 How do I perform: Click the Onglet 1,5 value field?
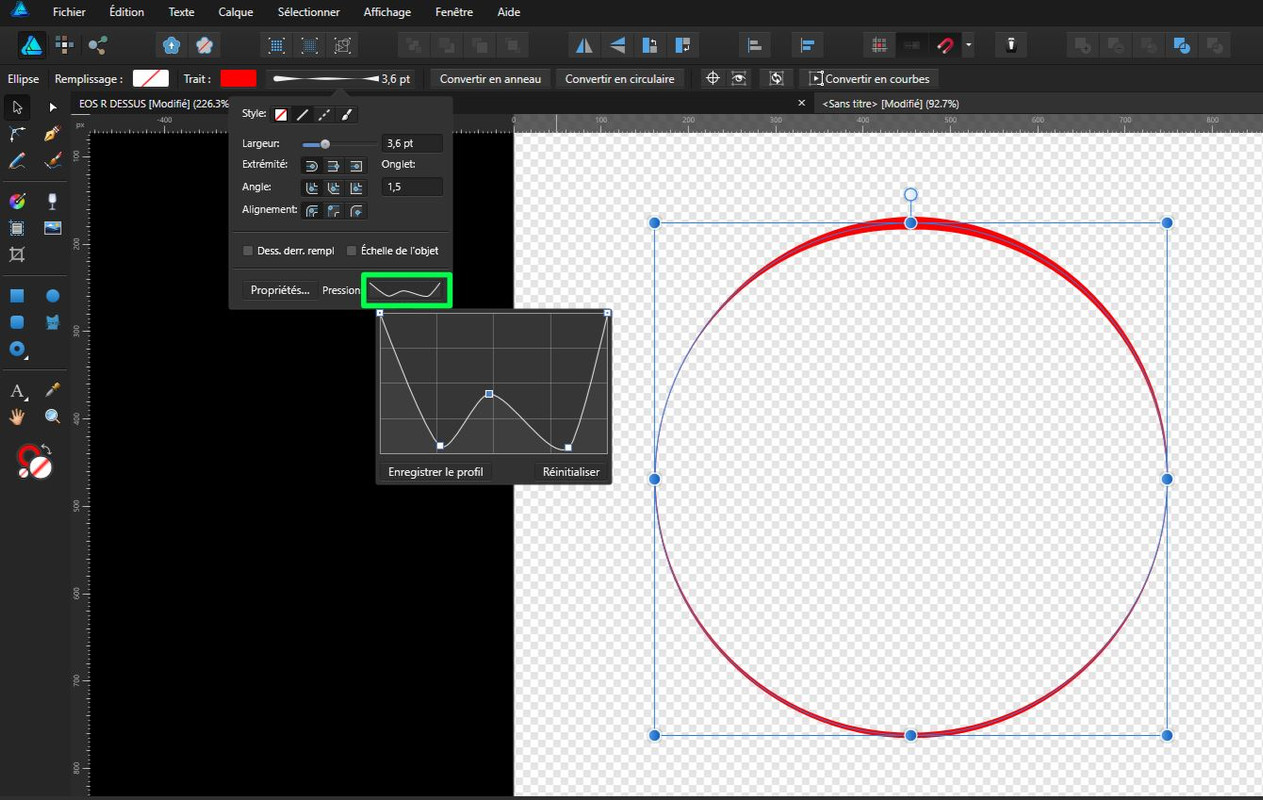coord(412,187)
